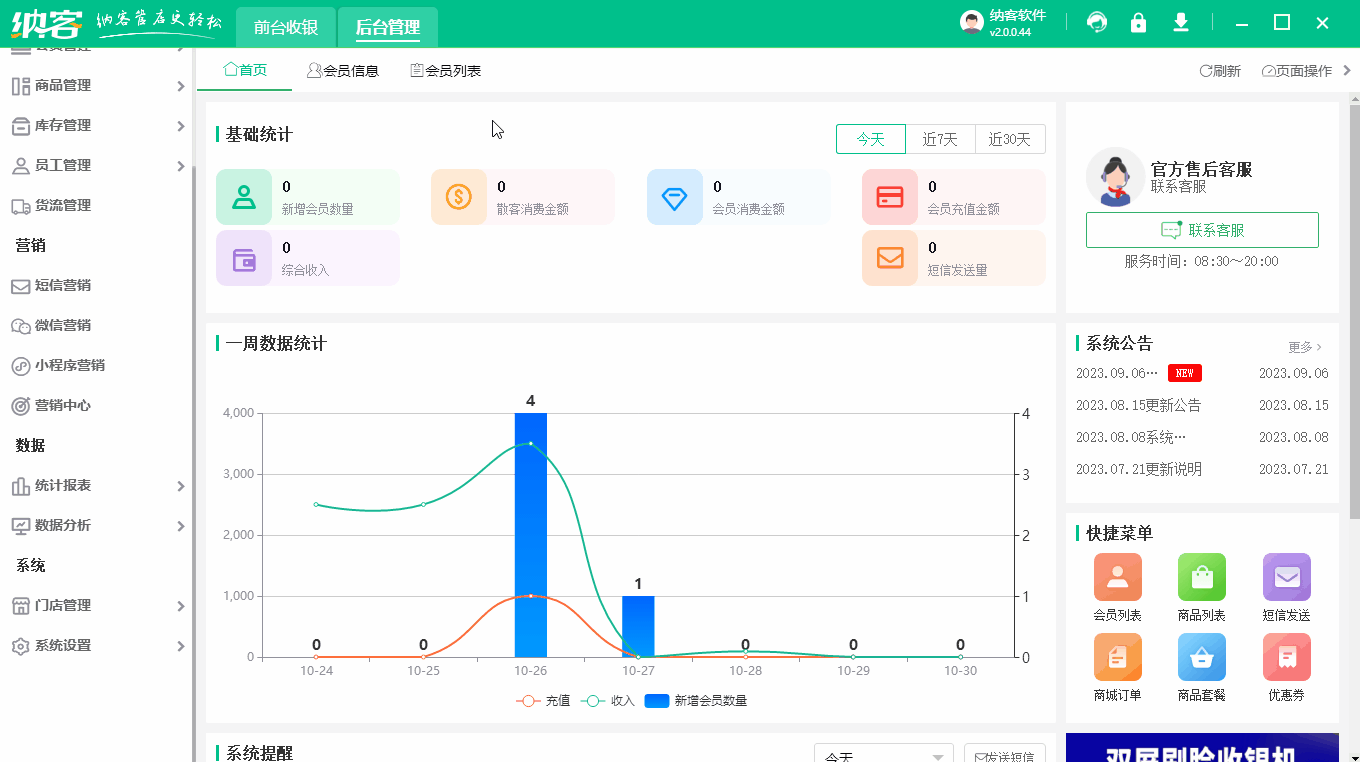Viewport: 1360px width, 762px height.
Task: Open 商城订单 from the quick menu
Action: click(1117, 657)
